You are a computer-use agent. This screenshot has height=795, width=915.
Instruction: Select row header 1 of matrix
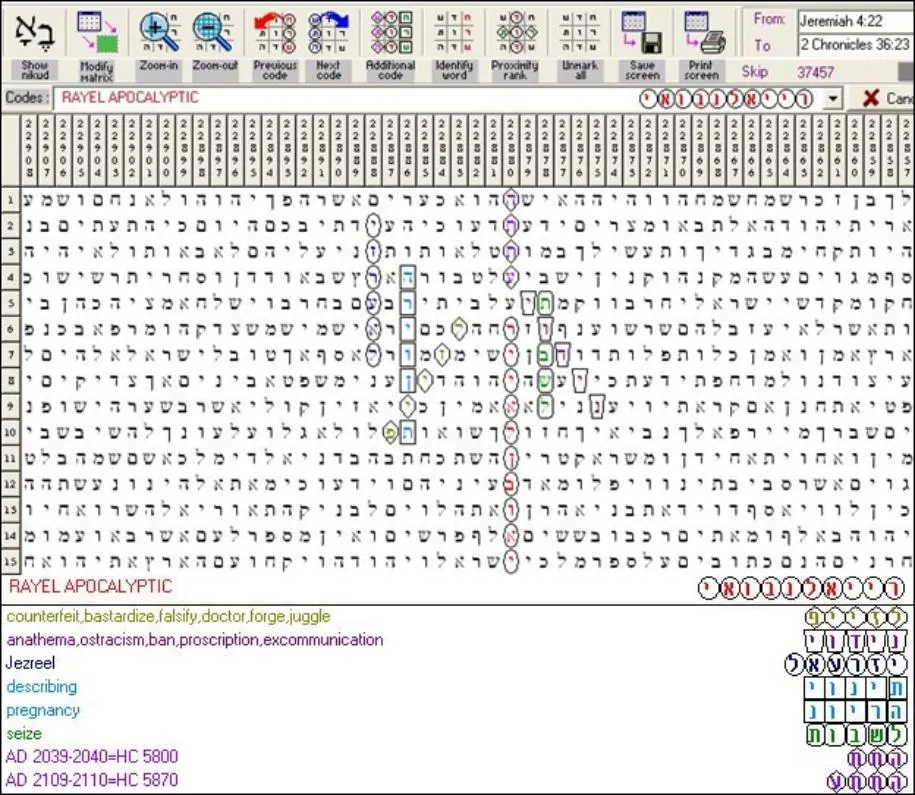click(10, 200)
